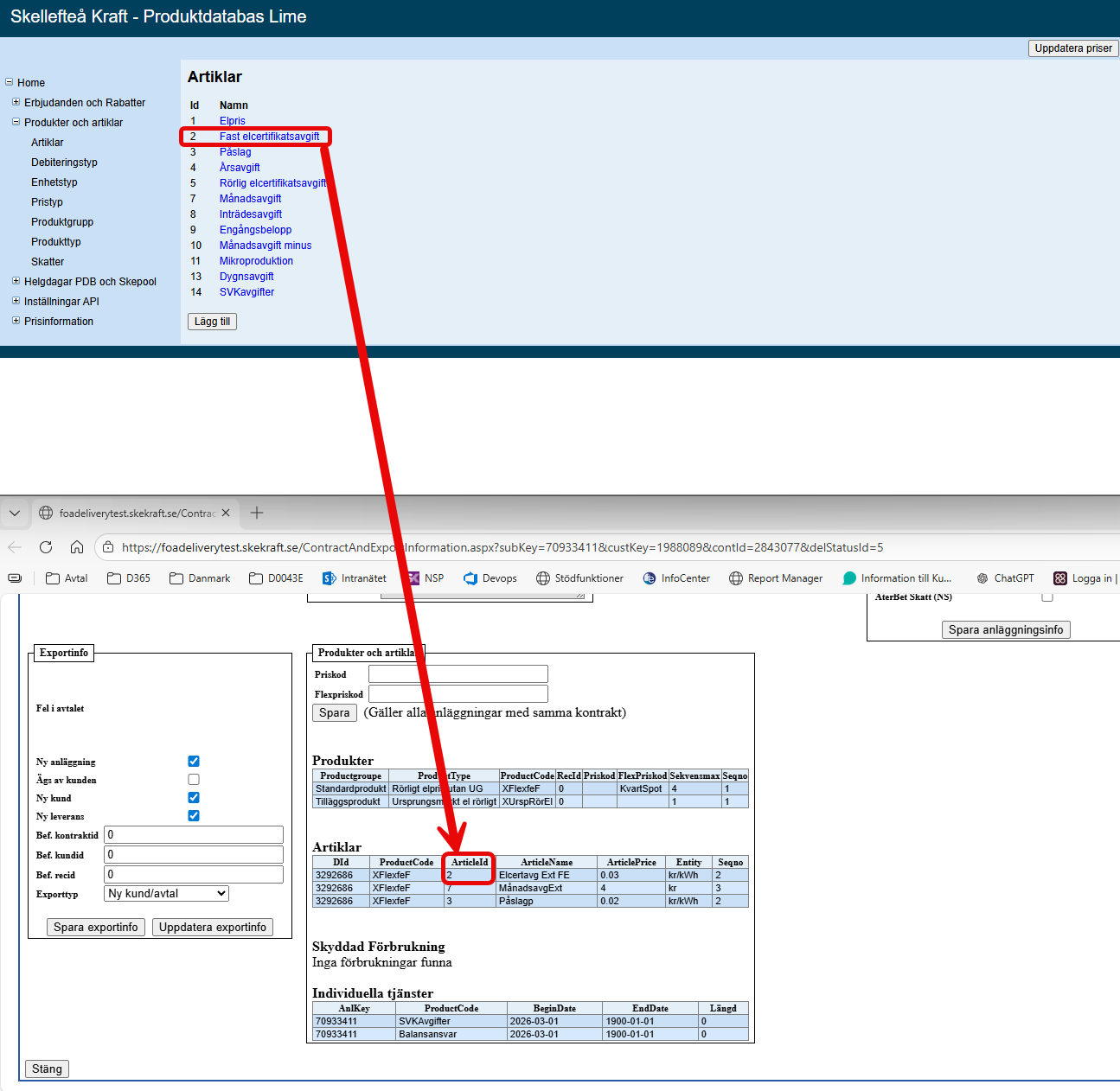Viewport: 1120px width, 1091px height.
Task: Toggle the Ny leverans checkbox
Action: pos(194,816)
